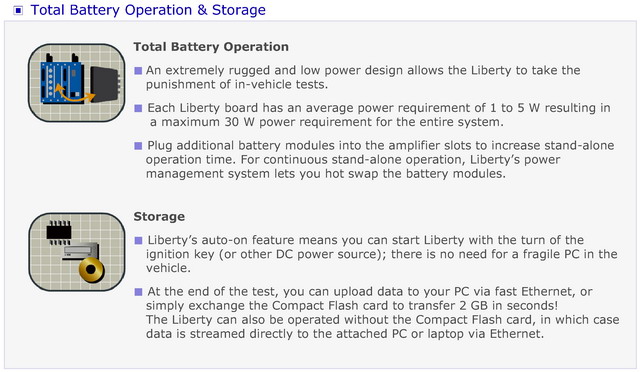This screenshot has height=372, width=640.
Task: Click the orange swap arrow in battery image
Action: [74, 94]
